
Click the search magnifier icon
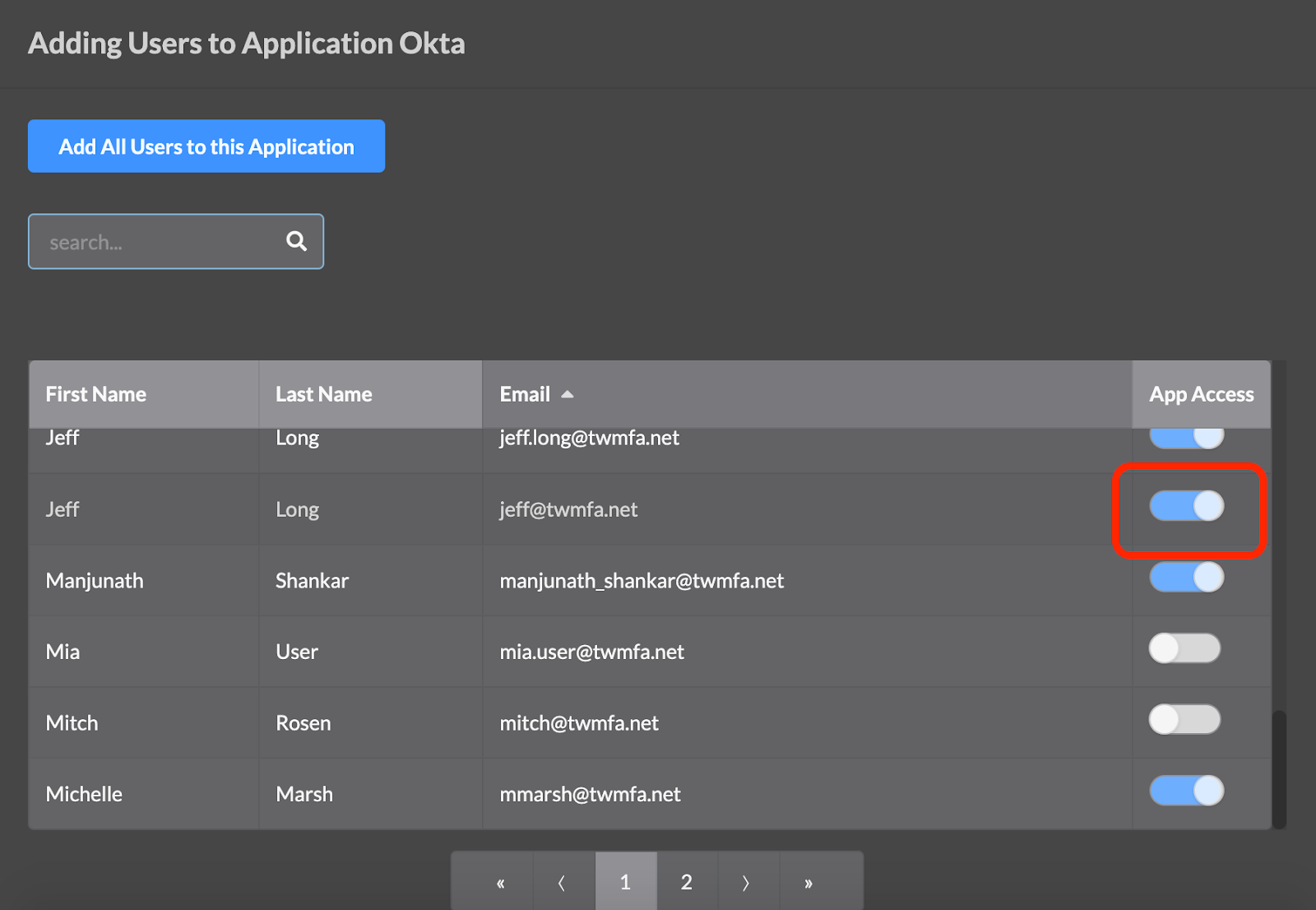coord(296,241)
